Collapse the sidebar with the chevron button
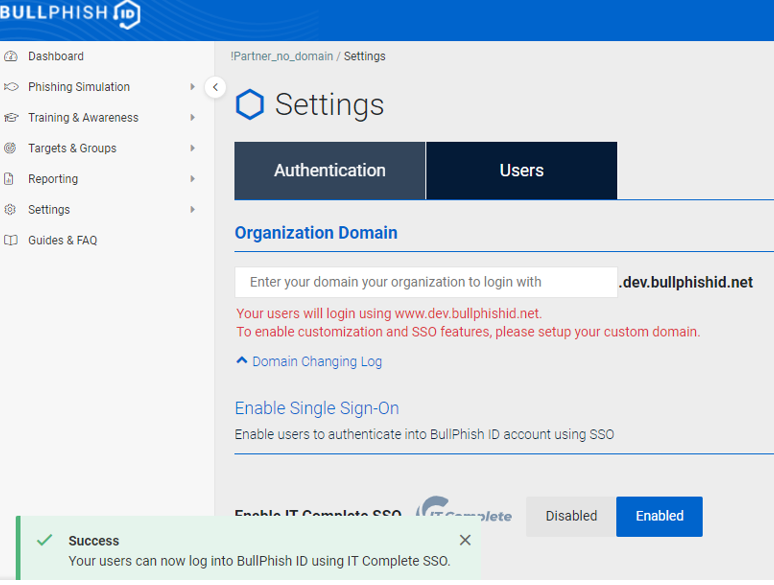The height and width of the screenshot is (585, 774). [215, 87]
